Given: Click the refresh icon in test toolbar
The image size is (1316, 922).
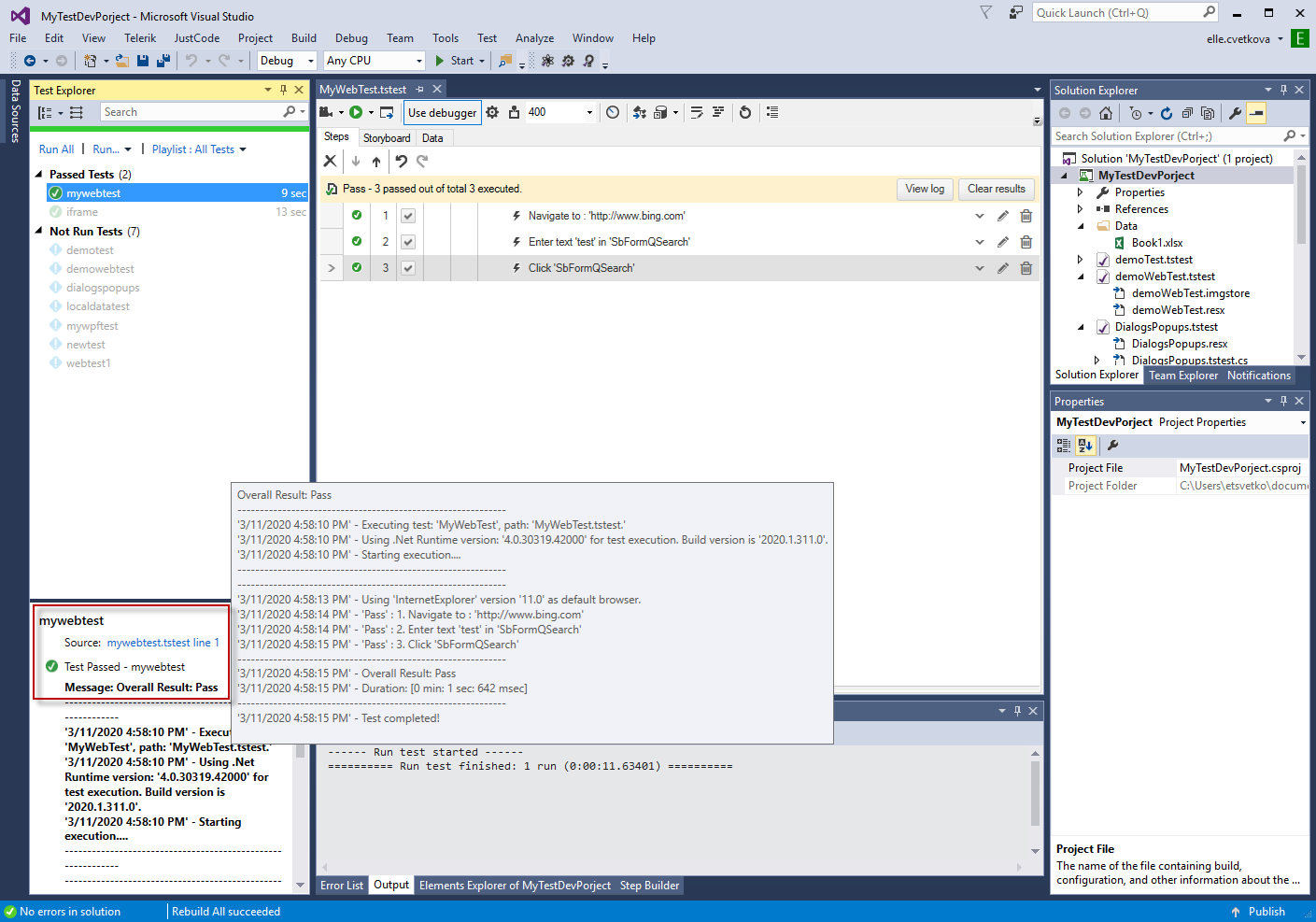Looking at the screenshot, I should pos(745,112).
